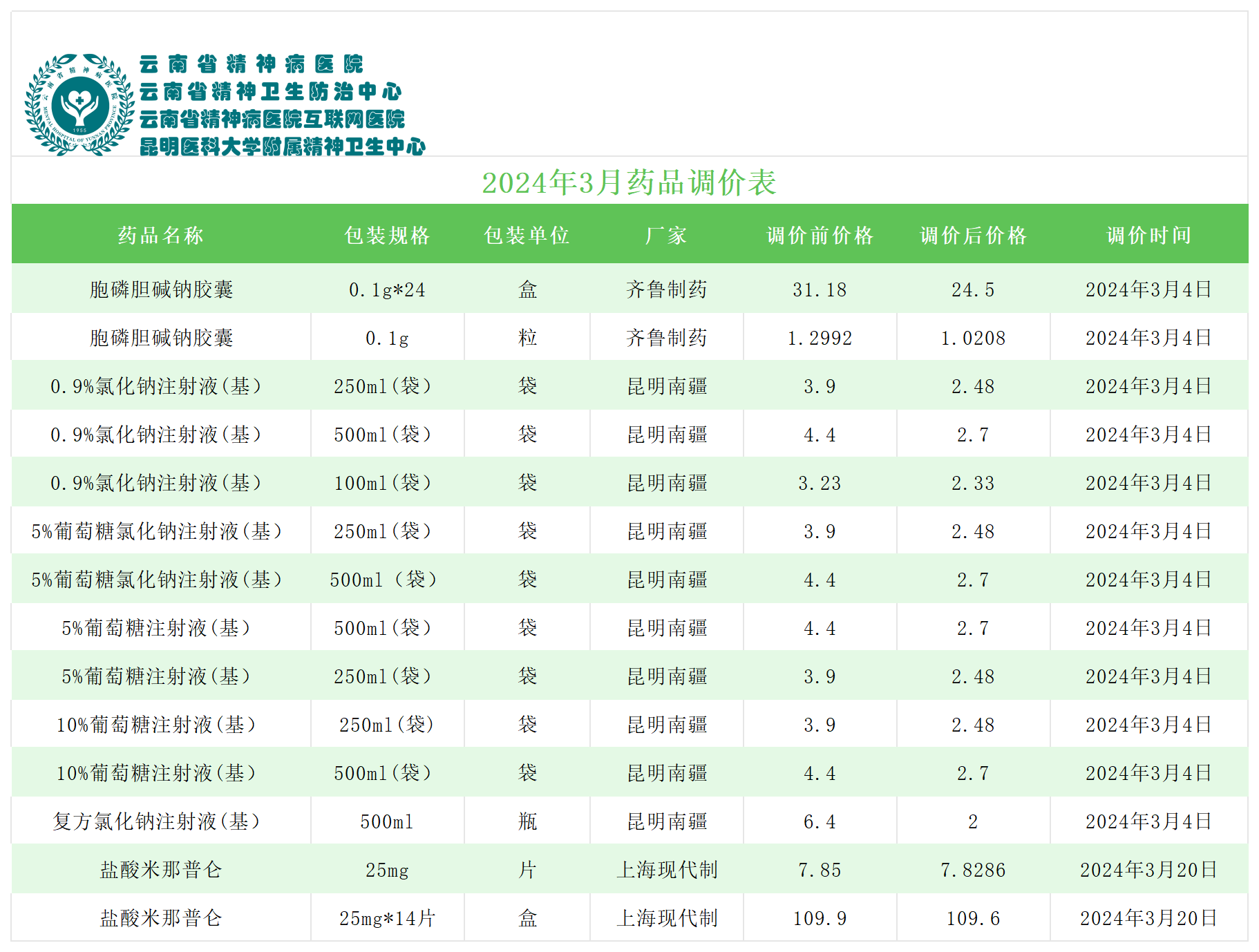The image size is (1259, 952).
Task: Select the 109.9 original price cell
Action: pyautogui.click(x=820, y=918)
